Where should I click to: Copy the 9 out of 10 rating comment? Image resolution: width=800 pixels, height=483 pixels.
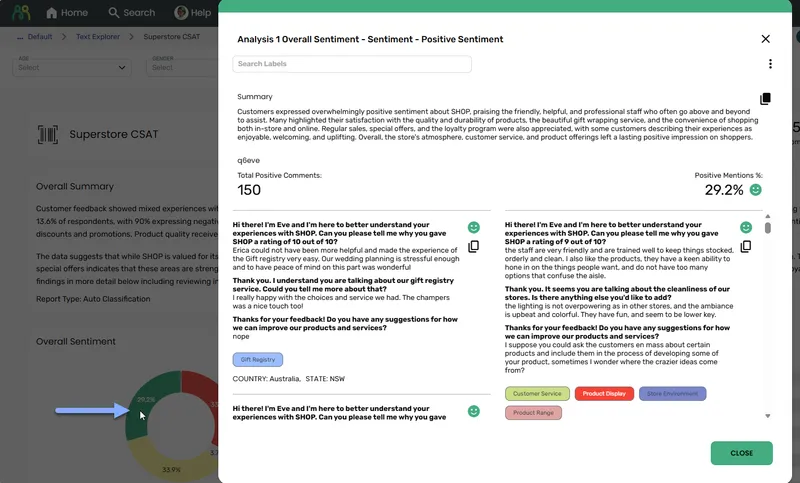point(746,247)
